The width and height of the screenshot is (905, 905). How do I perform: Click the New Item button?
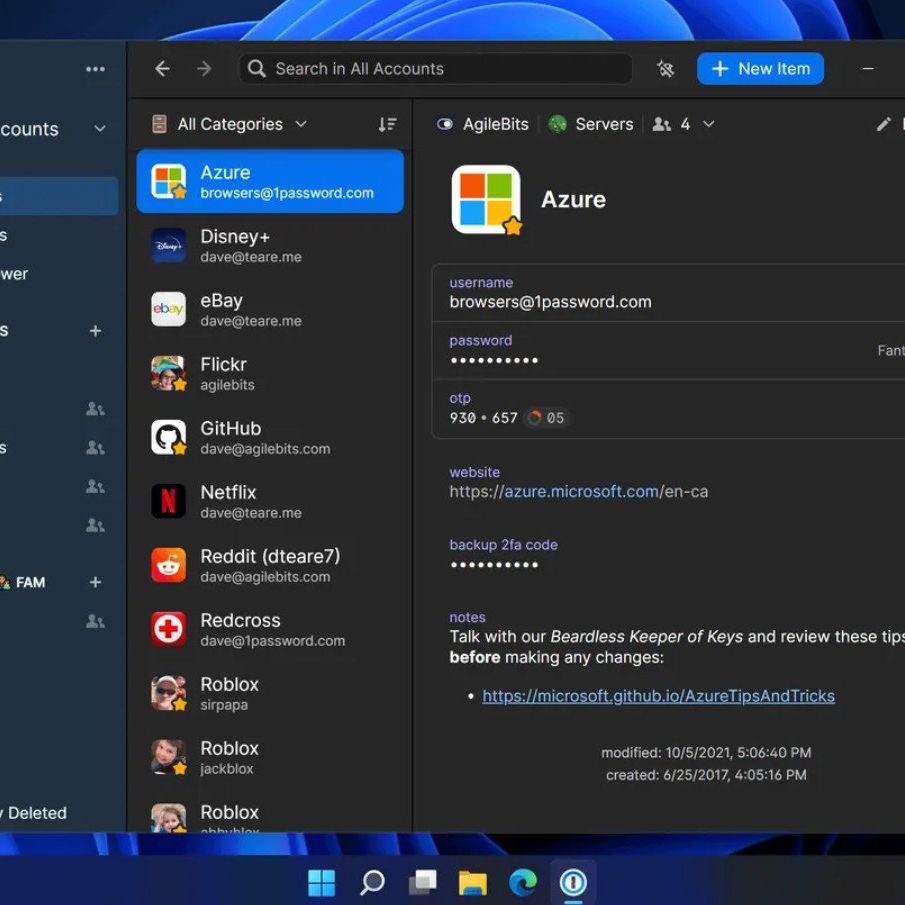click(760, 69)
